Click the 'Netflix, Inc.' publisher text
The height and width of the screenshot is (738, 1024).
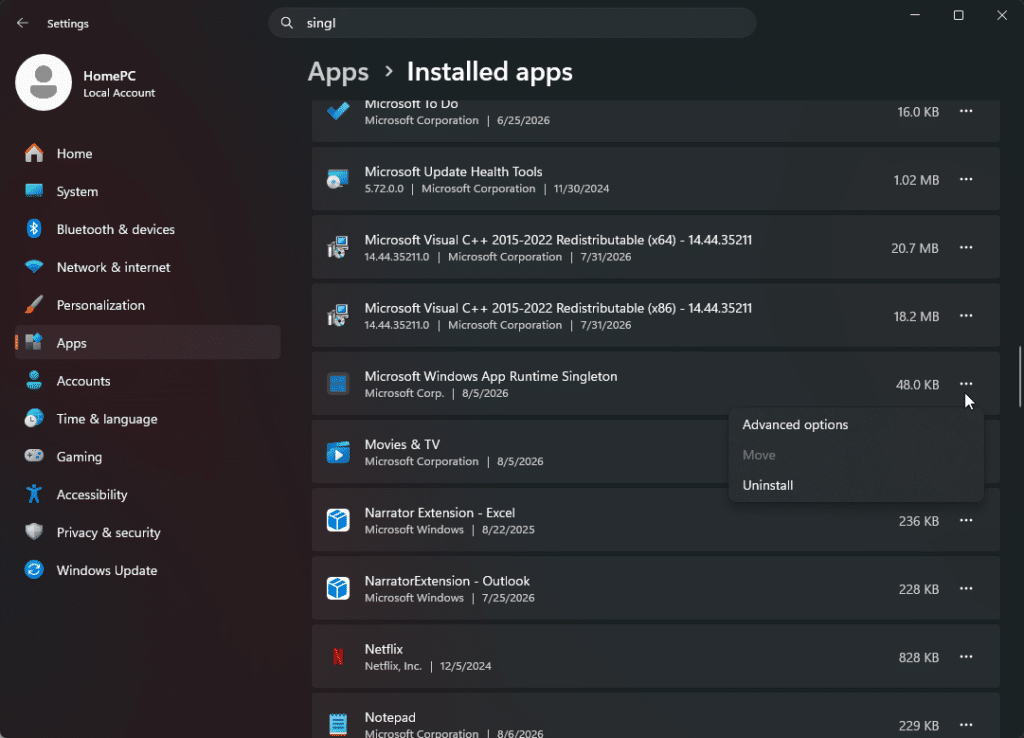[393, 666]
